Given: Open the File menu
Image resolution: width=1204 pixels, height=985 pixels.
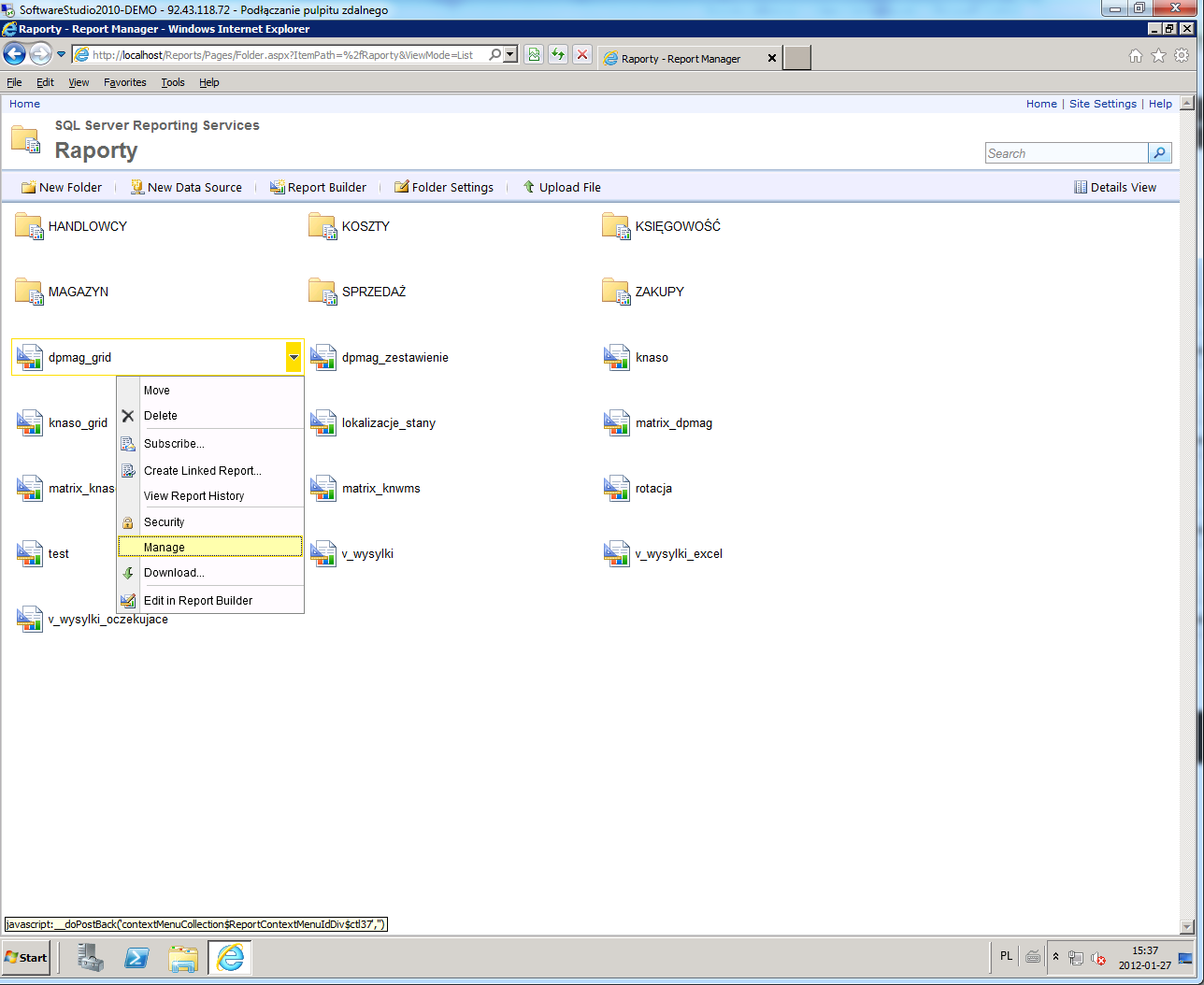Looking at the screenshot, I should pos(14,82).
